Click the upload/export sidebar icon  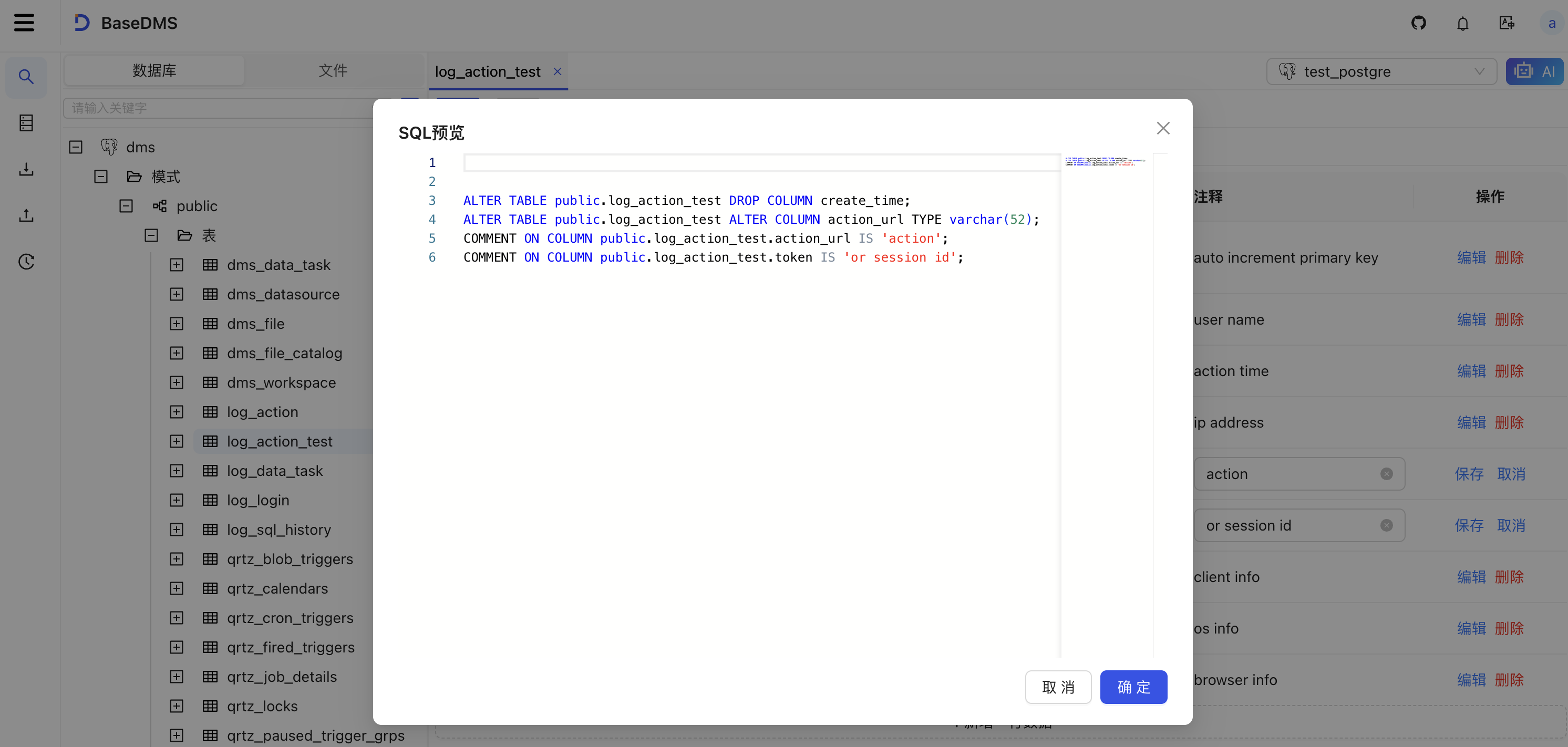click(x=26, y=215)
